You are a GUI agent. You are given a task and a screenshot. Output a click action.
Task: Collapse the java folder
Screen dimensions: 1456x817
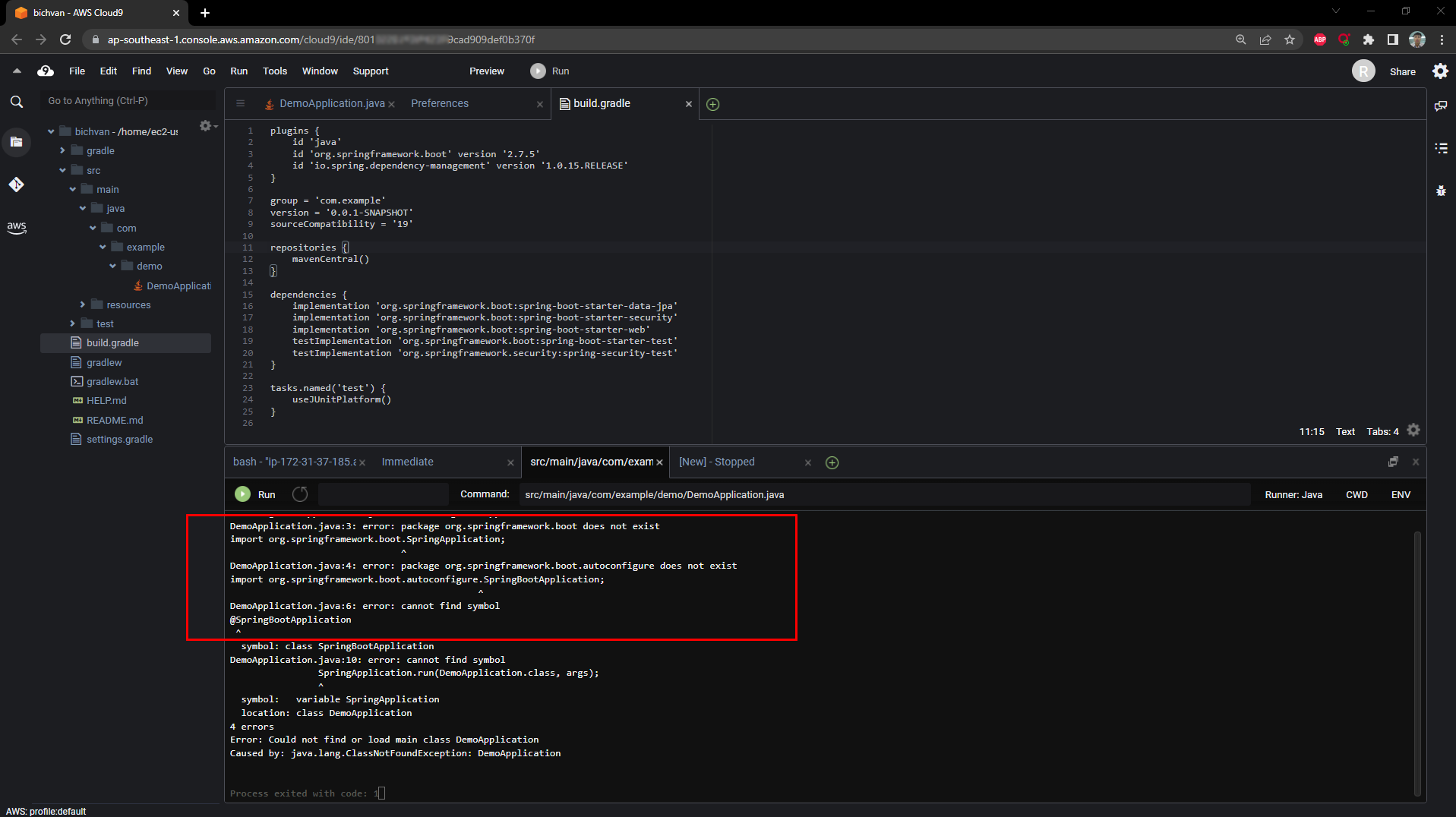[x=83, y=208]
